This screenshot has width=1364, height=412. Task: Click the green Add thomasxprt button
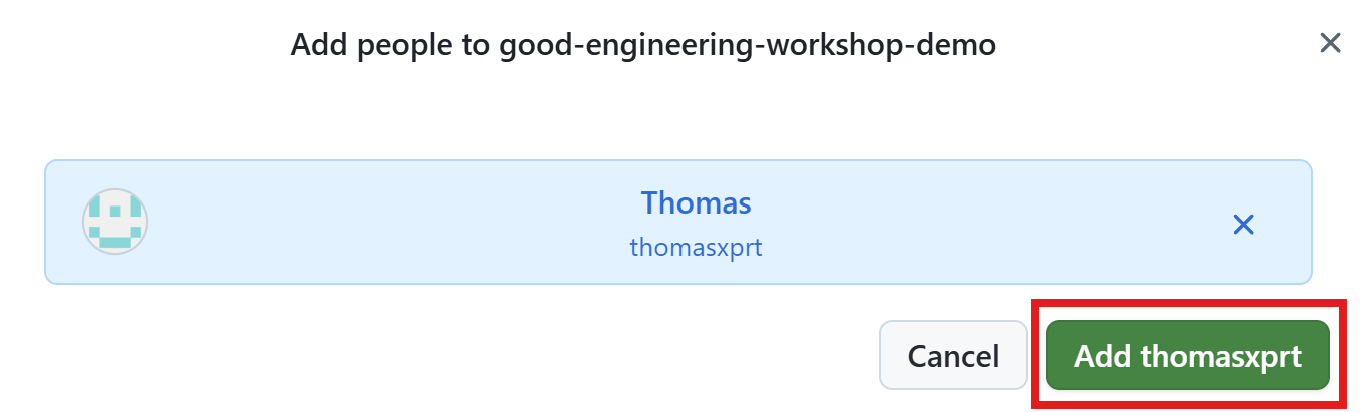pyautogui.click(x=1187, y=356)
